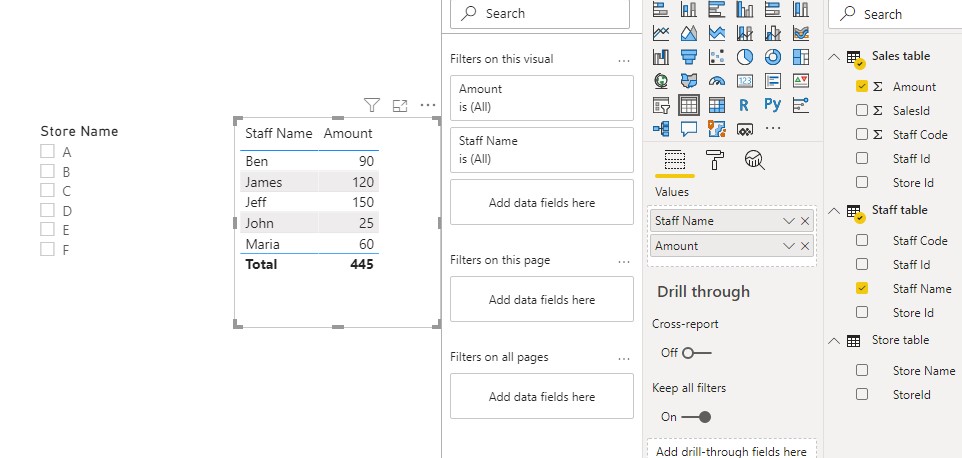Choose the scatter chart visual

point(717,57)
